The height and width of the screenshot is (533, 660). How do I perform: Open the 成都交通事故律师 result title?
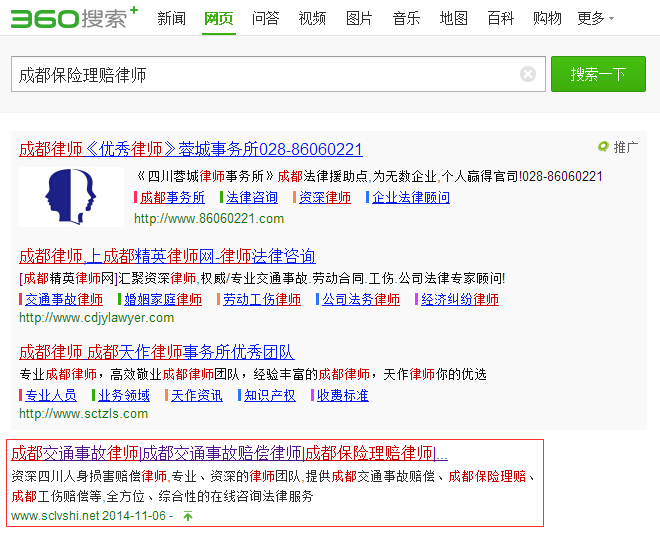point(229,452)
